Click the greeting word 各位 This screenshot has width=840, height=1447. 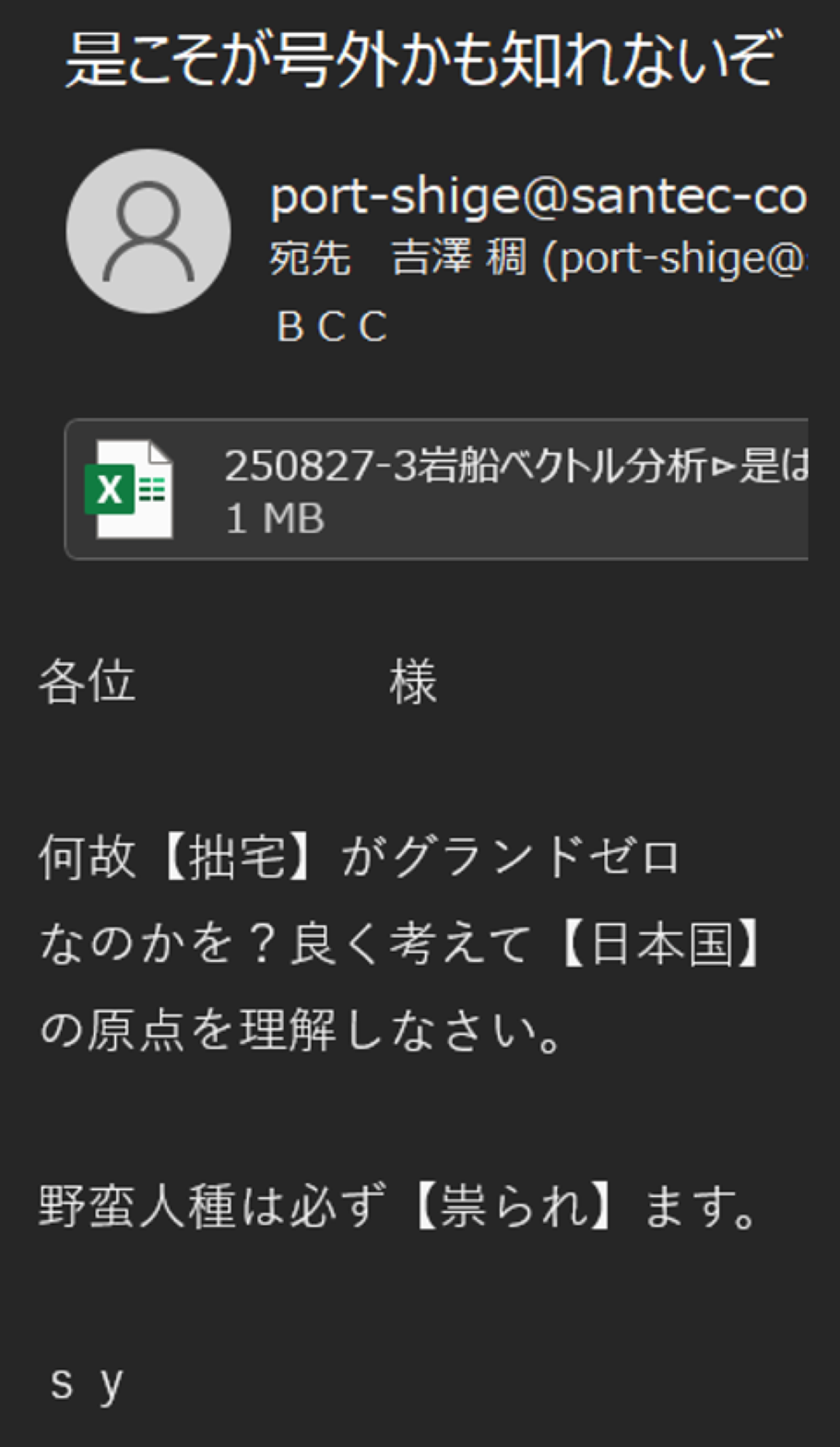point(87,682)
